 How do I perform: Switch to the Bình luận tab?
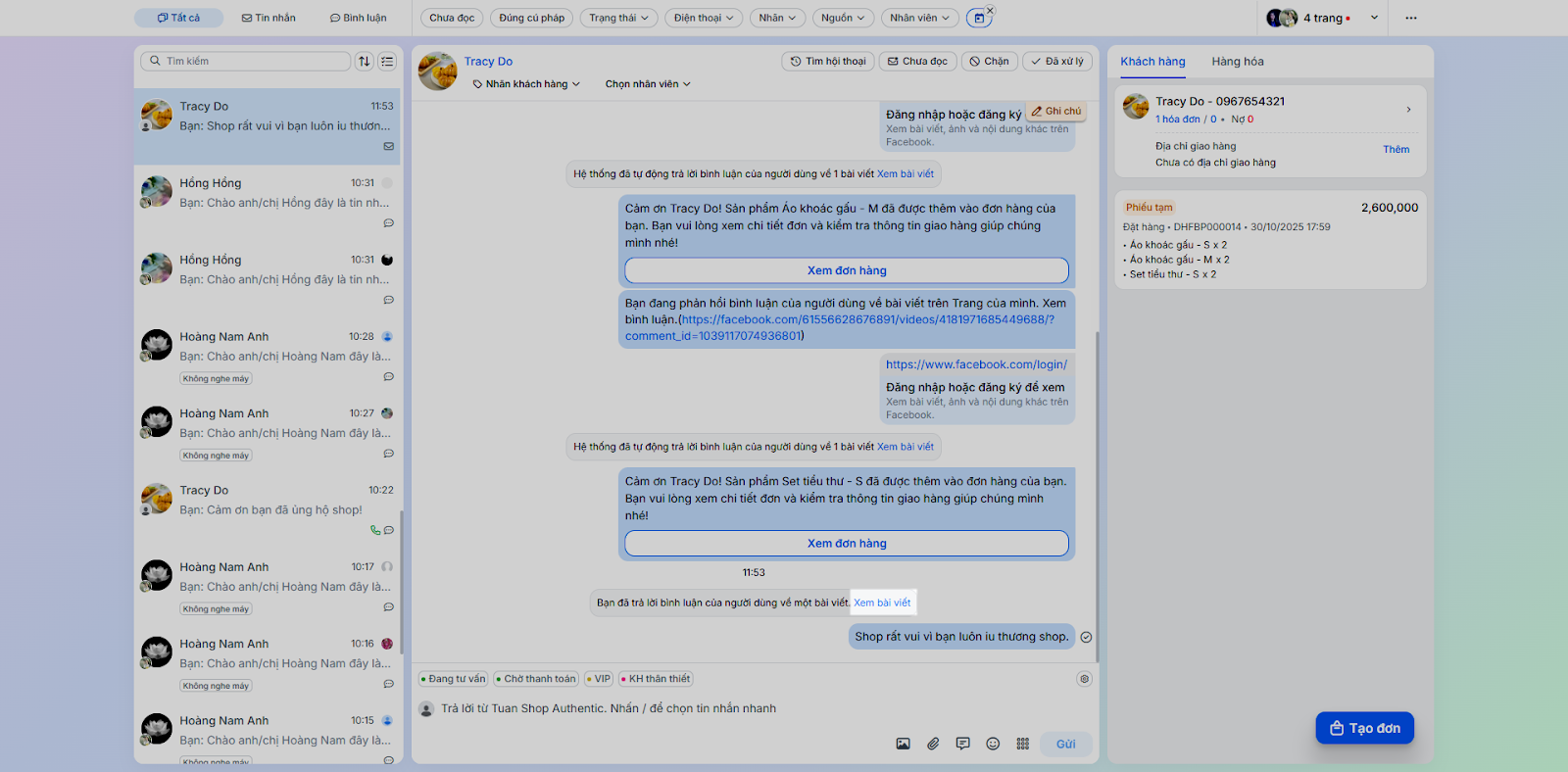[x=358, y=18]
